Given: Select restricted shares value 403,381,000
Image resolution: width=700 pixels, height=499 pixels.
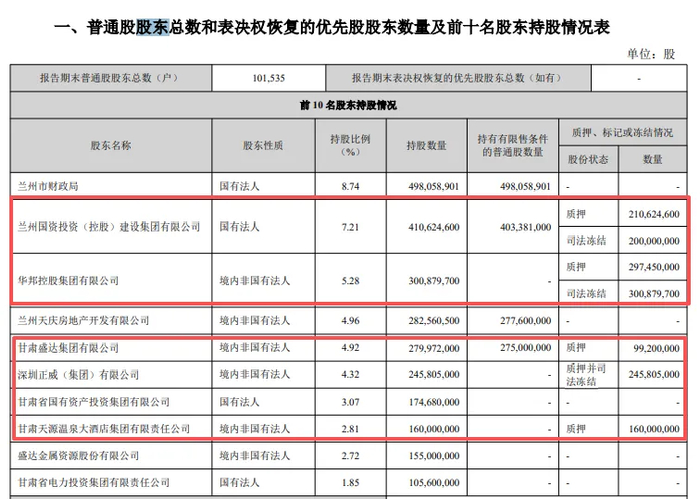Looking at the screenshot, I should (525, 227).
